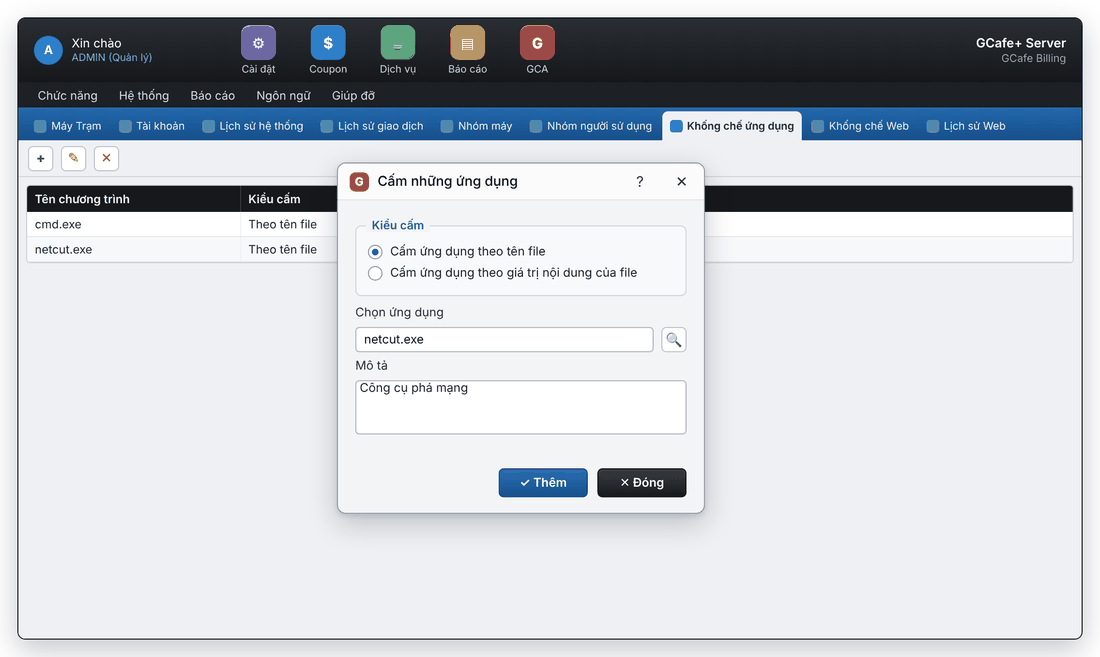Click the edit pencil toolbar button
The height and width of the screenshot is (657, 1100).
74,158
